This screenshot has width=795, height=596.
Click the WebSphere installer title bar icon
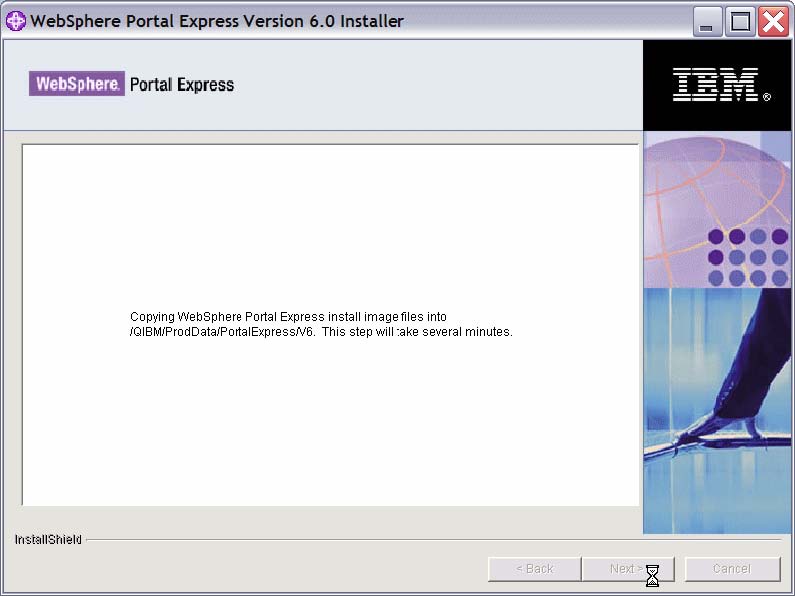[x=16, y=21]
